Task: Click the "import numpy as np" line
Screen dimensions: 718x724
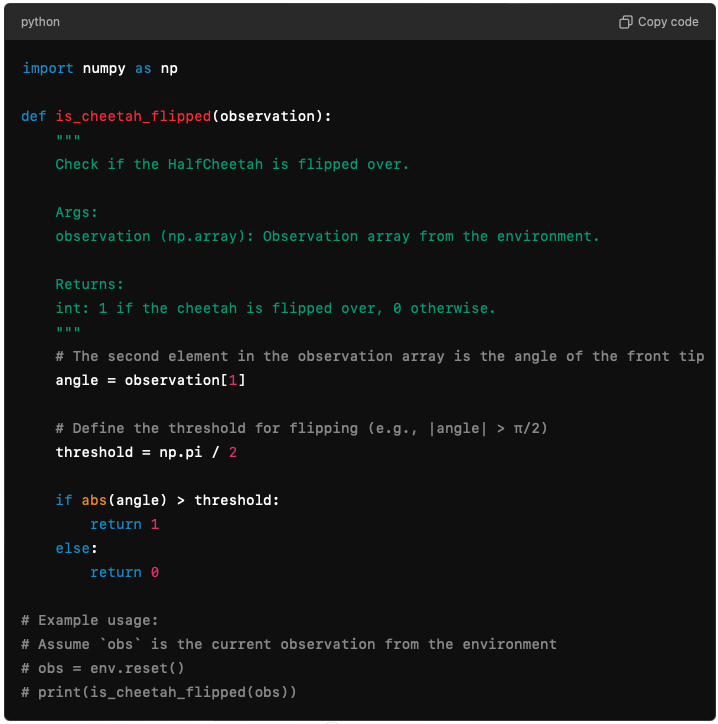Action: [99, 68]
